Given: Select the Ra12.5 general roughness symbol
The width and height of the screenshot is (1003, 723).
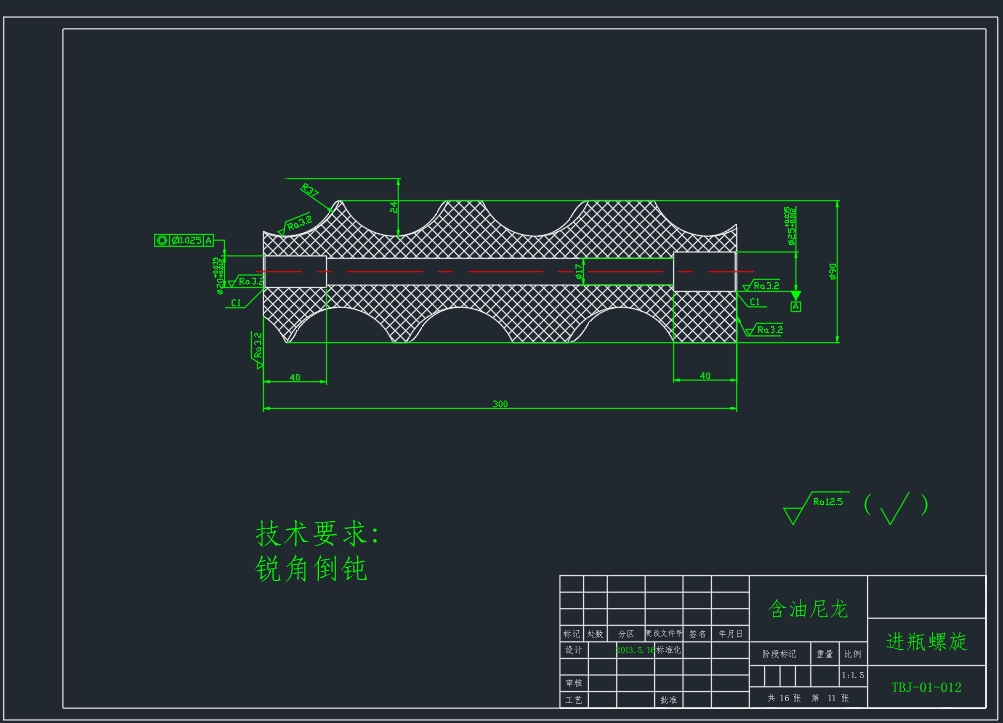Looking at the screenshot, I should 817,507.
